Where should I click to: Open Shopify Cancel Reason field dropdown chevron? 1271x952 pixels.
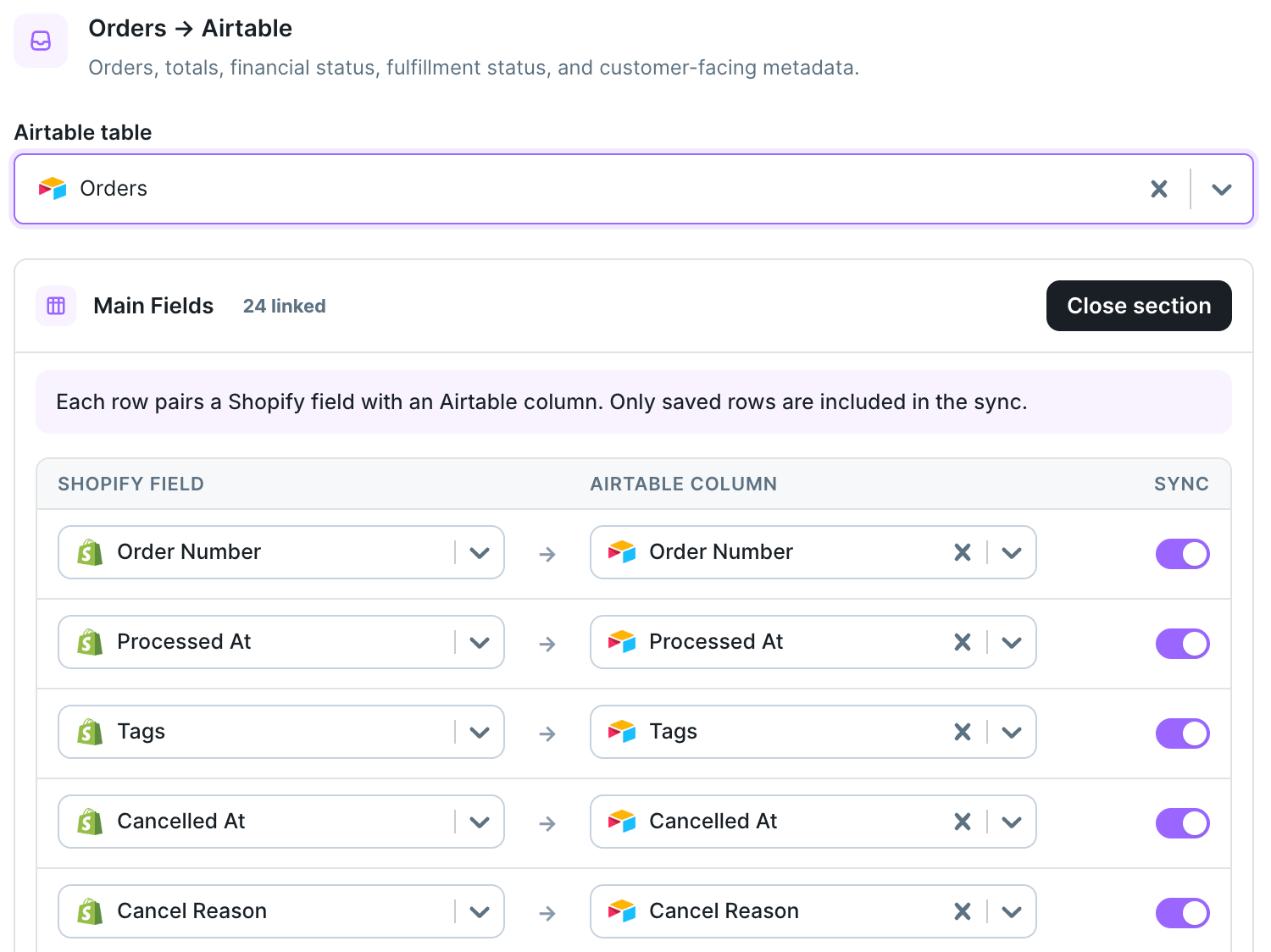(x=480, y=912)
